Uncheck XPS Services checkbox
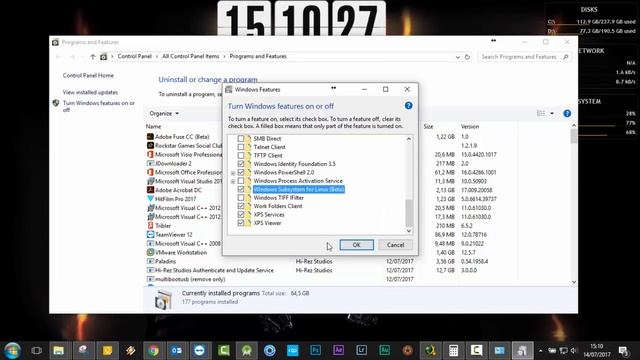 click(x=241, y=215)
